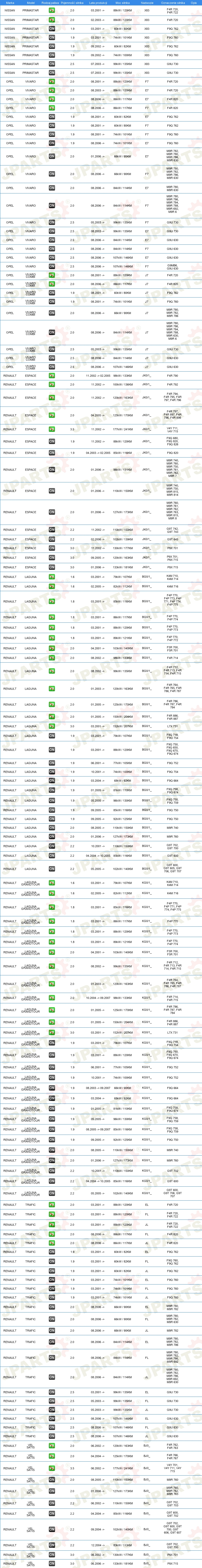This screenshot has height=1568, width=202.
Task: Click ON icon for Laguna BG0/1_ 2.2 04.2004->10.2005
Action: 52,856
